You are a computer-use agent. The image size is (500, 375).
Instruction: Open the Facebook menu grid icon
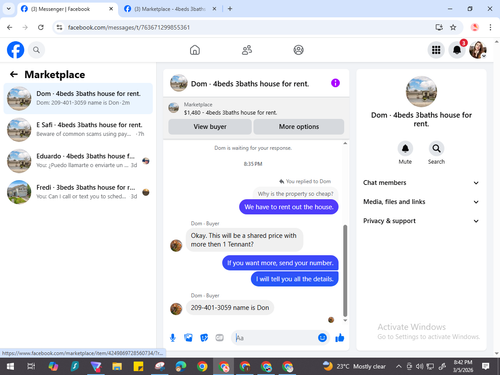[436, 50]
